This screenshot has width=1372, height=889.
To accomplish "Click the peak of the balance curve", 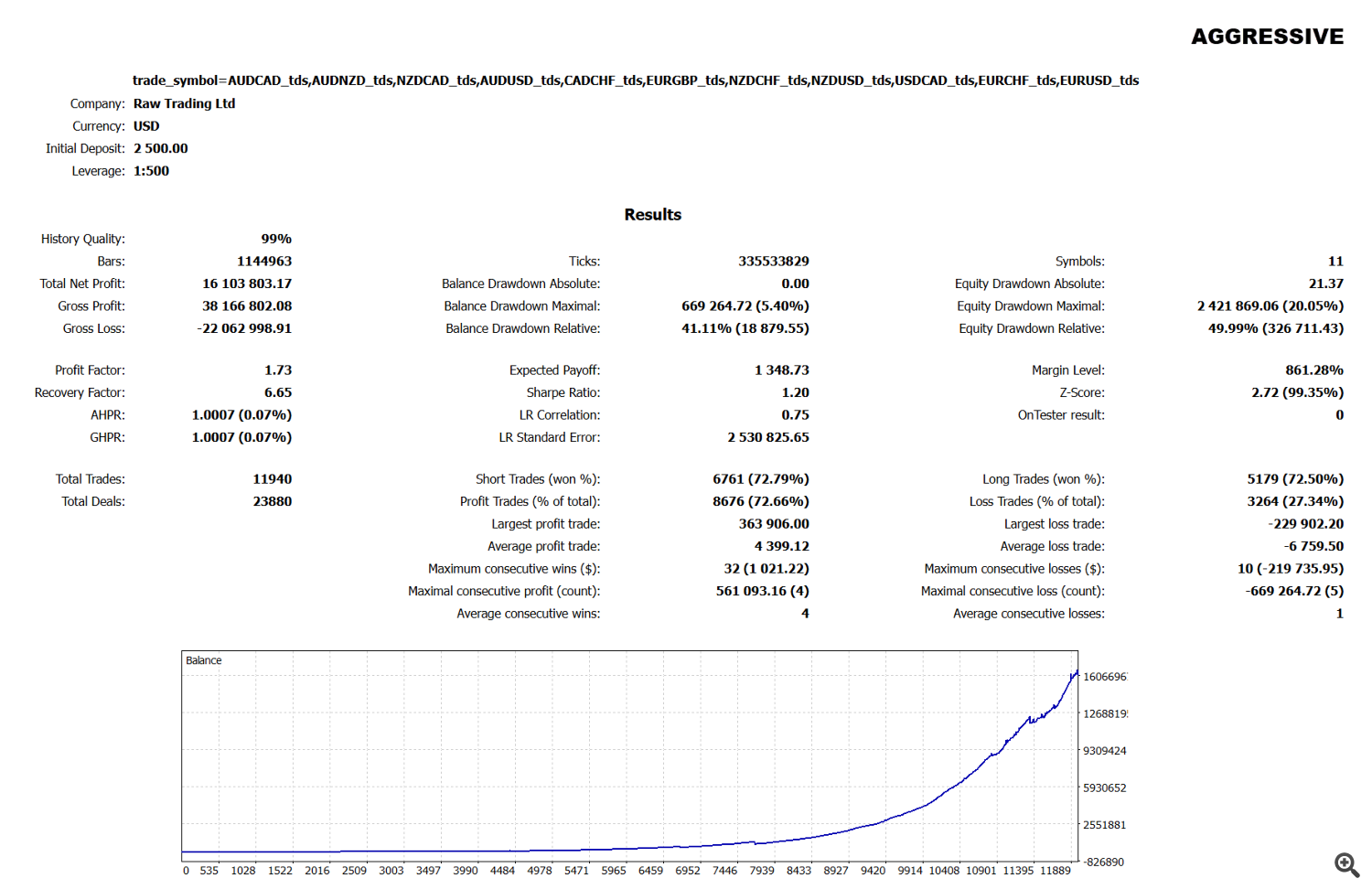I will click(x=1077, y=672).
